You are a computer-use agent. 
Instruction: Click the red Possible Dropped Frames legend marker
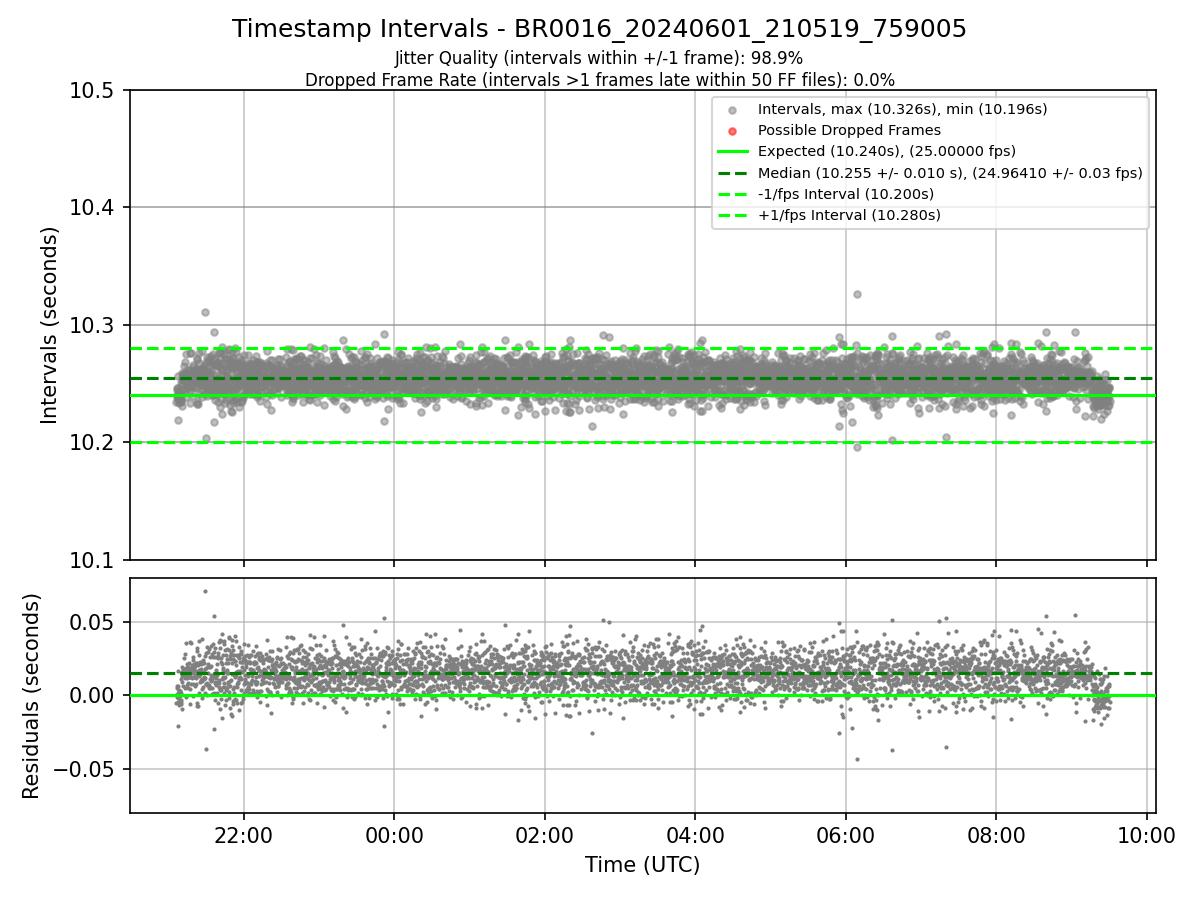click(733, 131)
